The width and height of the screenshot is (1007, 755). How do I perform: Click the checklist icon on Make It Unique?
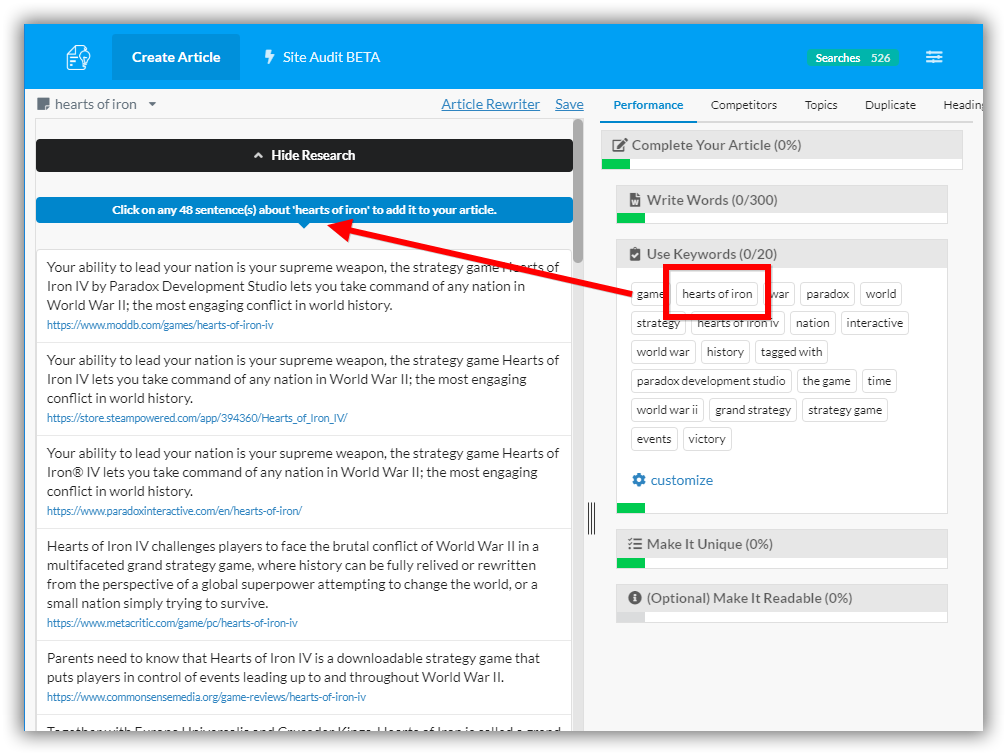[635, 544]
